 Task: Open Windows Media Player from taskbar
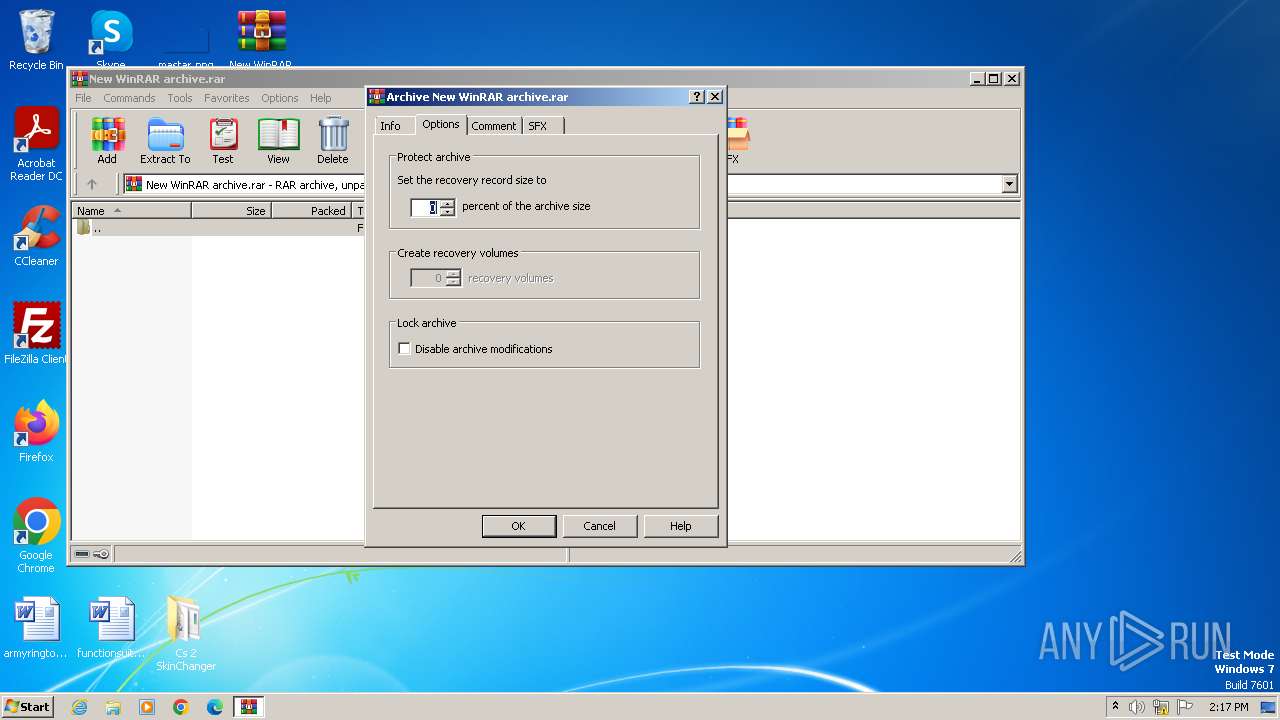147,707
